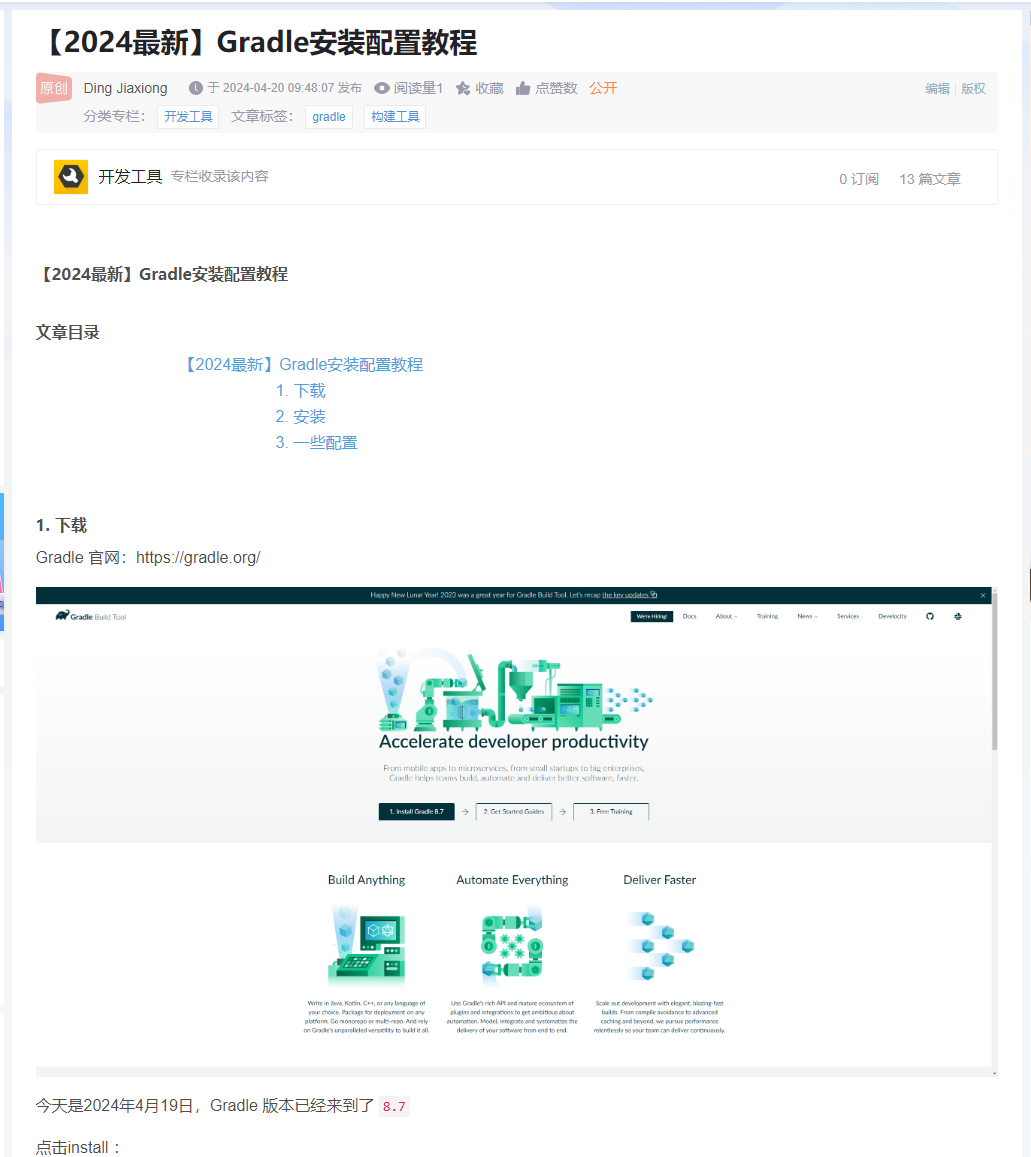Click the factory hero illustration
Screen dimensions: 1031x1157
pyautogui.click(x=514, y=690)
